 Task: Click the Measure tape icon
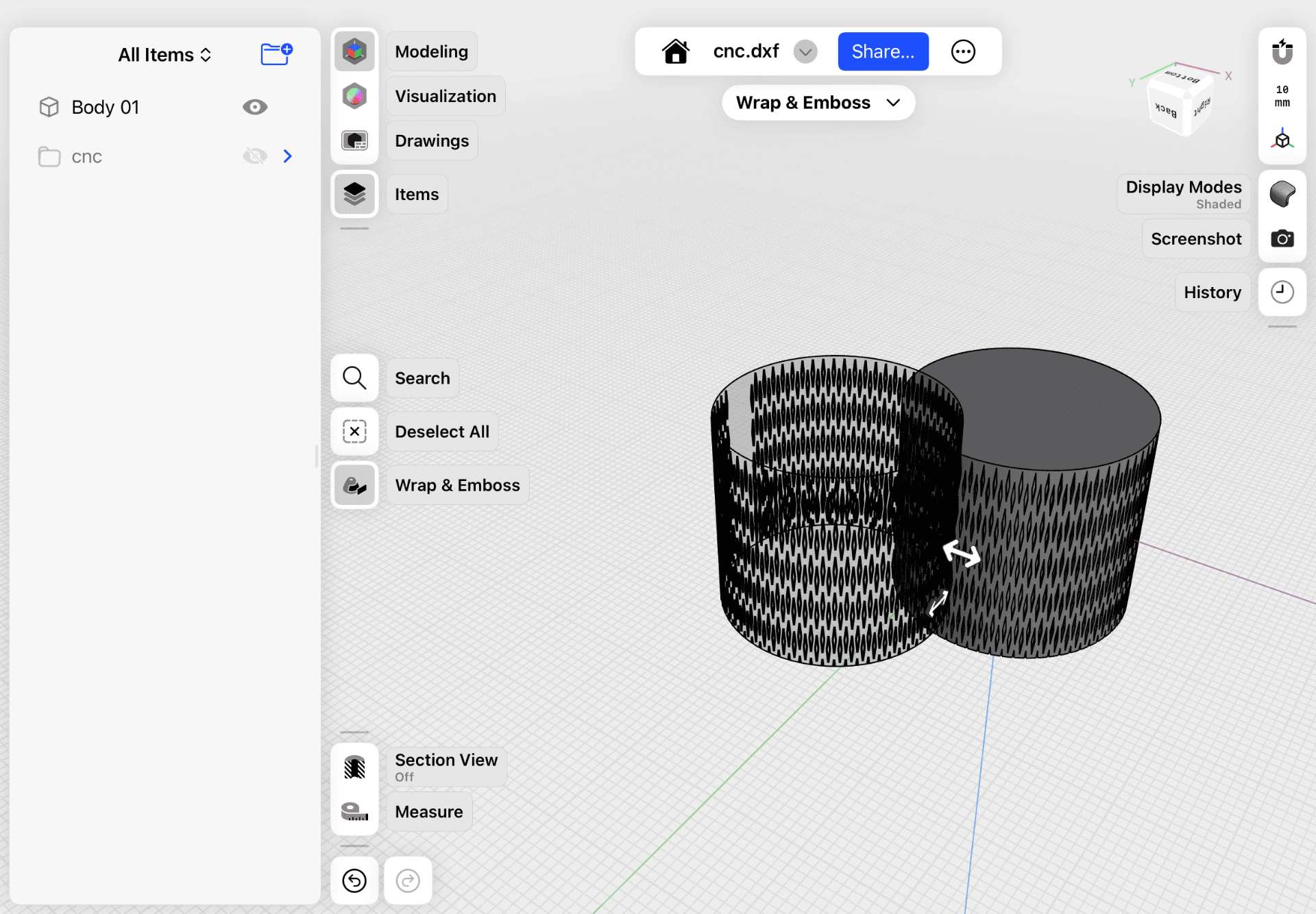(x=354, y=811)
